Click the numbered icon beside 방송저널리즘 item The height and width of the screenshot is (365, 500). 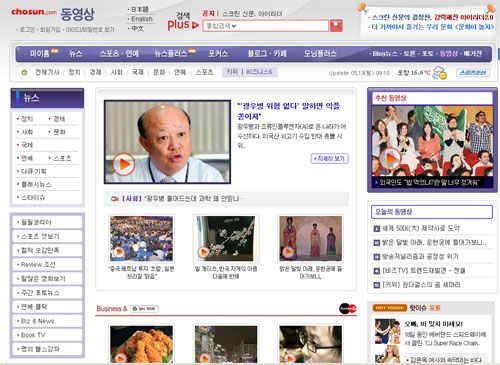click(x=376, y=257)
